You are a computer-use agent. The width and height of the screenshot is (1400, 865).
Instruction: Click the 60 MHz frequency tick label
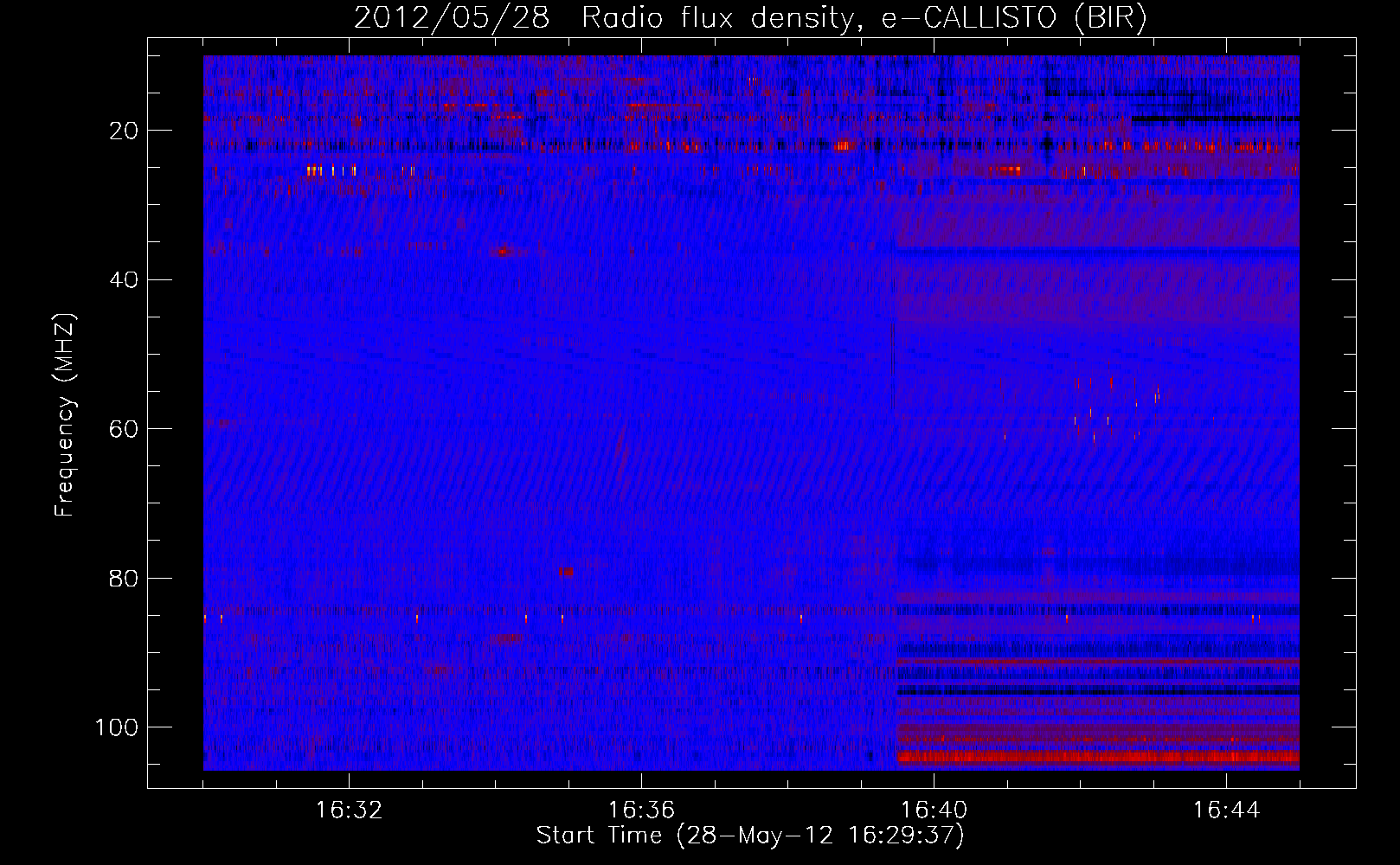124,429
